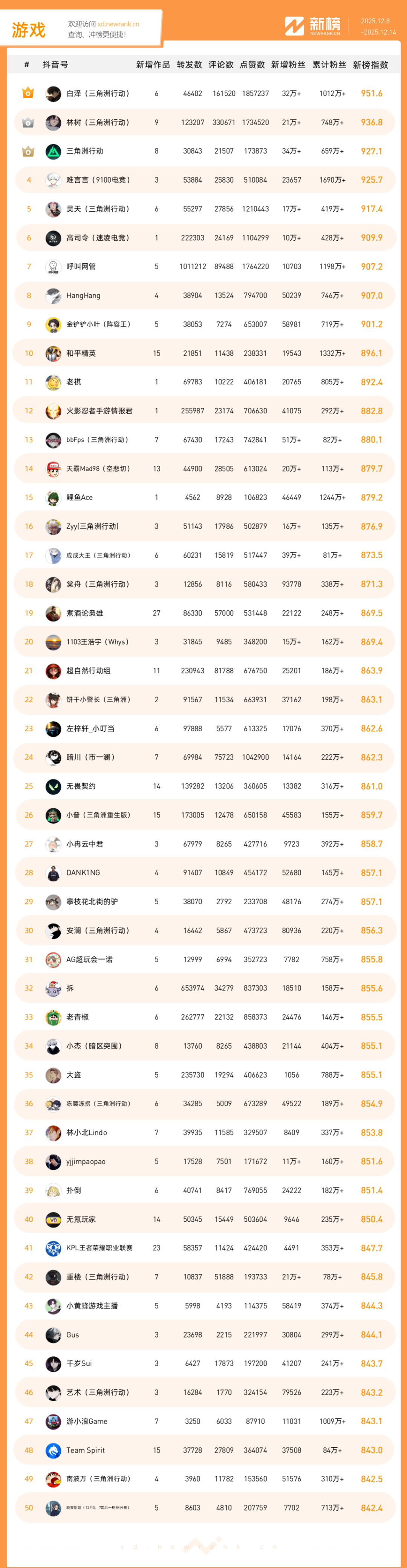This screenshot has height=1568, width=407.
Task: Open the 无畏契约 account logo icon
Action: 54,786
